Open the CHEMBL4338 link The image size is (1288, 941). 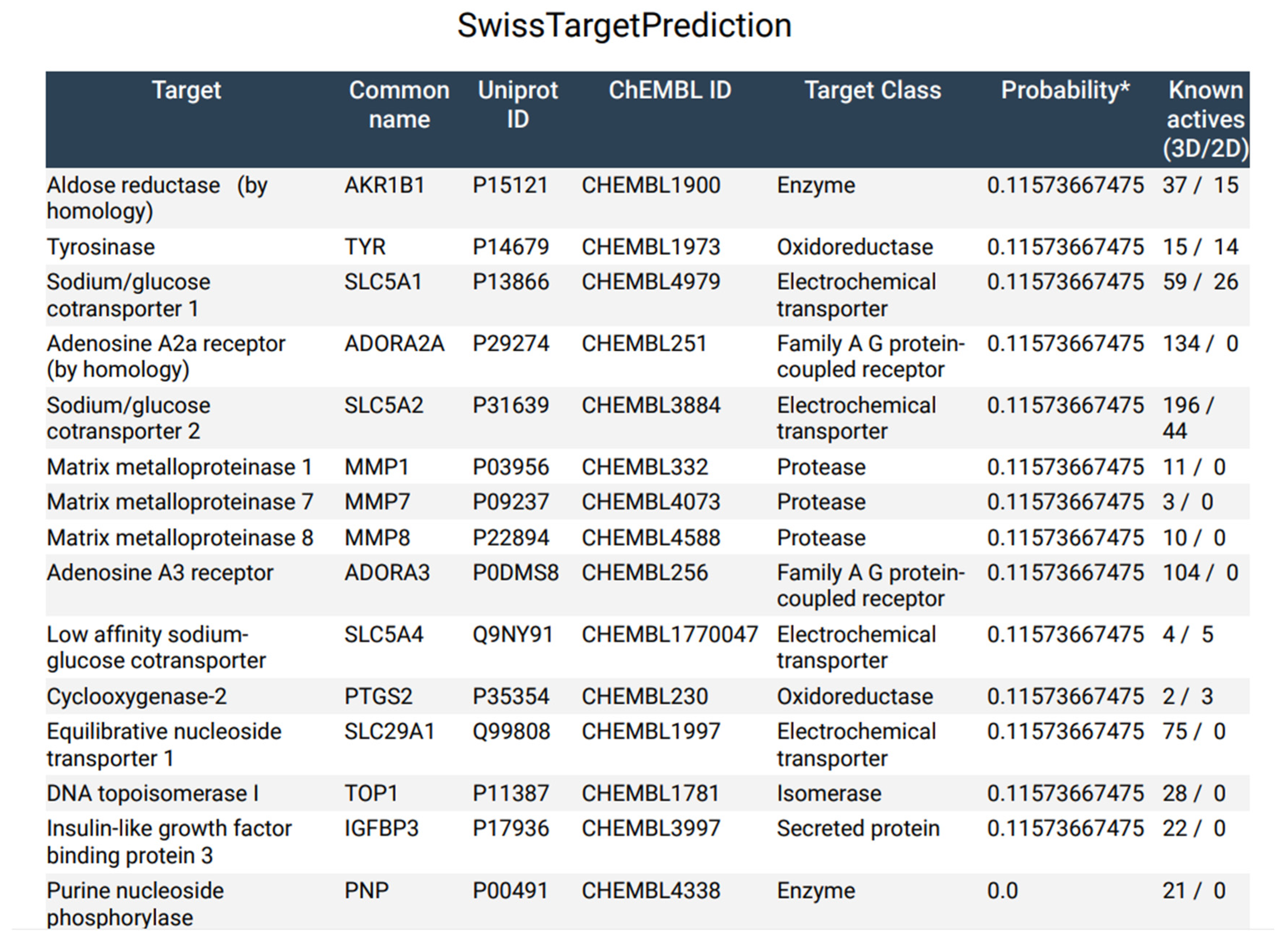pyautogui.click(x=651, y=890)
